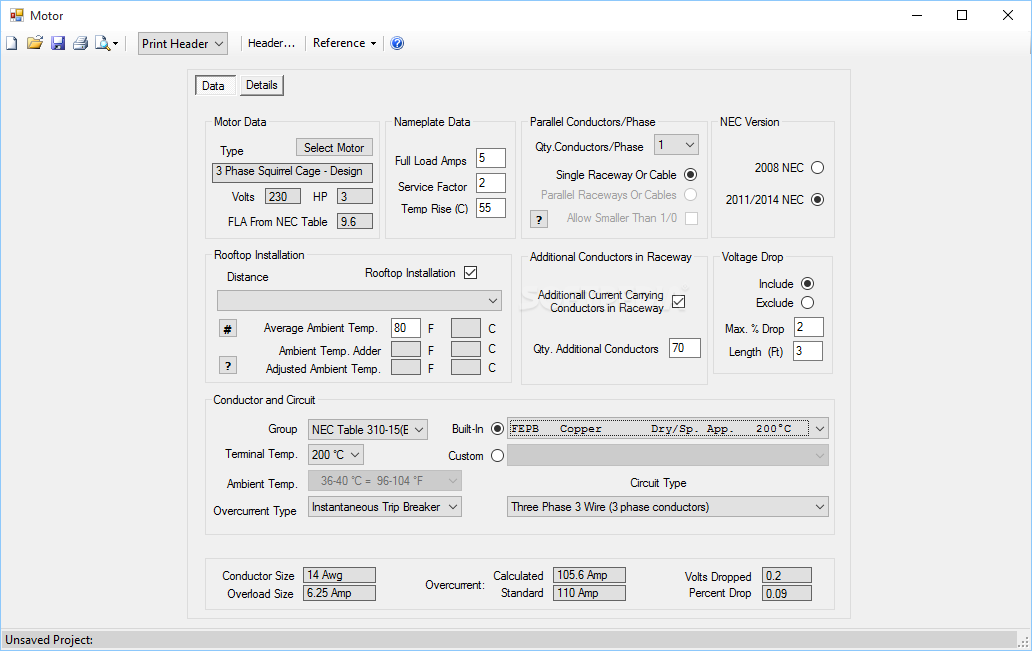Open the Terminal Temp. dropdown
Viewport: 1032px width, 651px height.
click(336, 455)
